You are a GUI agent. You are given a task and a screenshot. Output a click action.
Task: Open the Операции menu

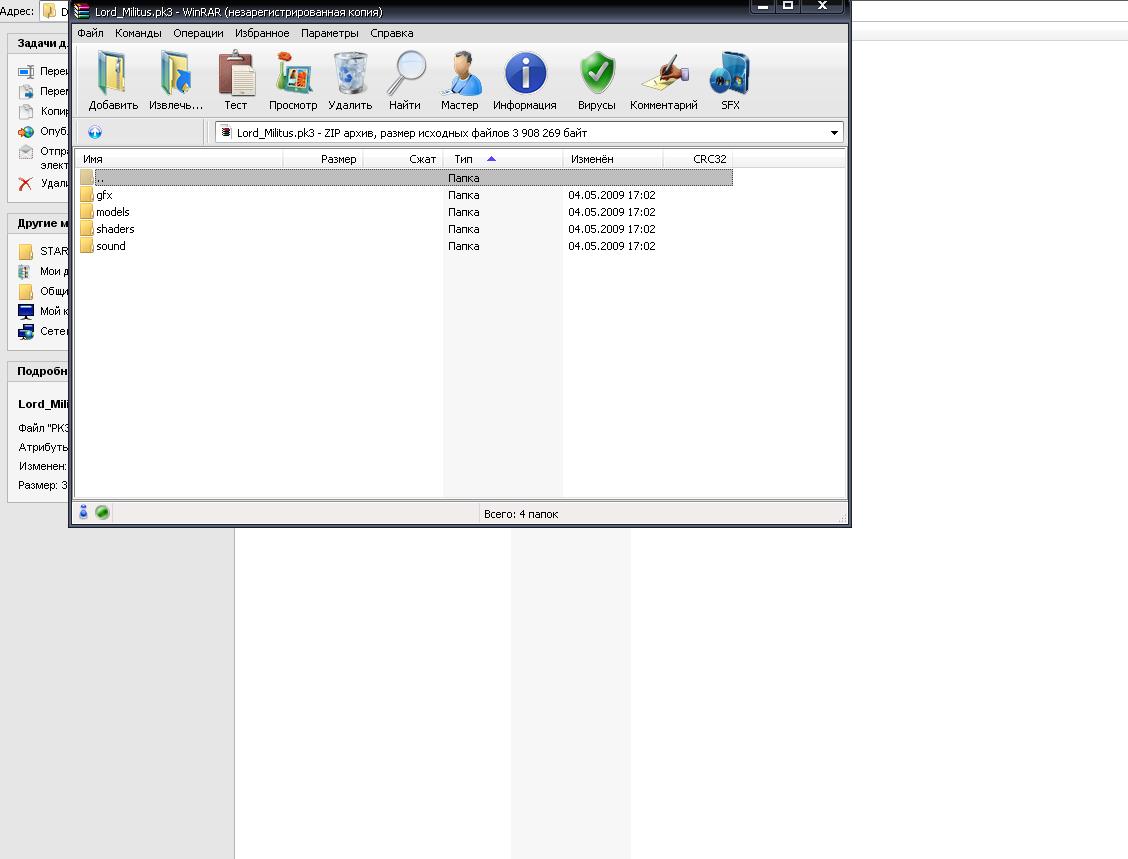199,33
